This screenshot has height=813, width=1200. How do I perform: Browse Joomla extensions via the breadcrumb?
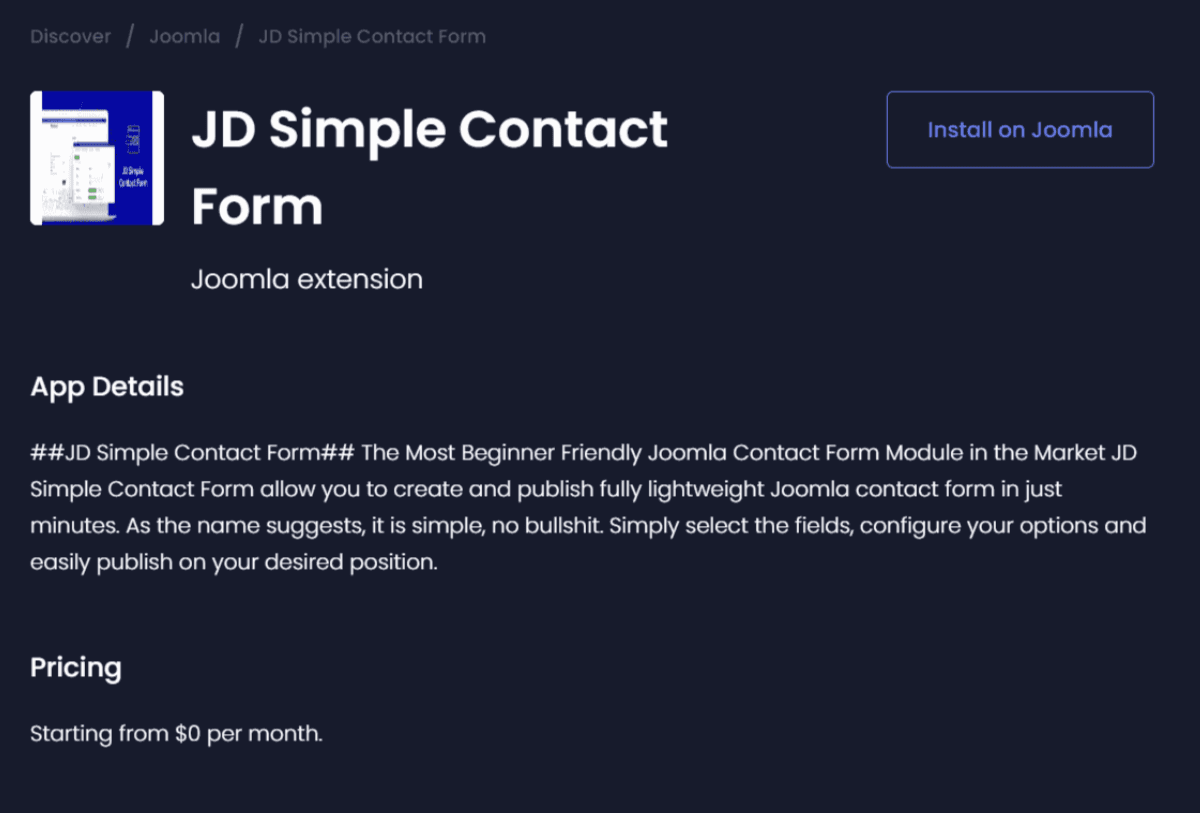pyautogui.click(x=184, y=36)
